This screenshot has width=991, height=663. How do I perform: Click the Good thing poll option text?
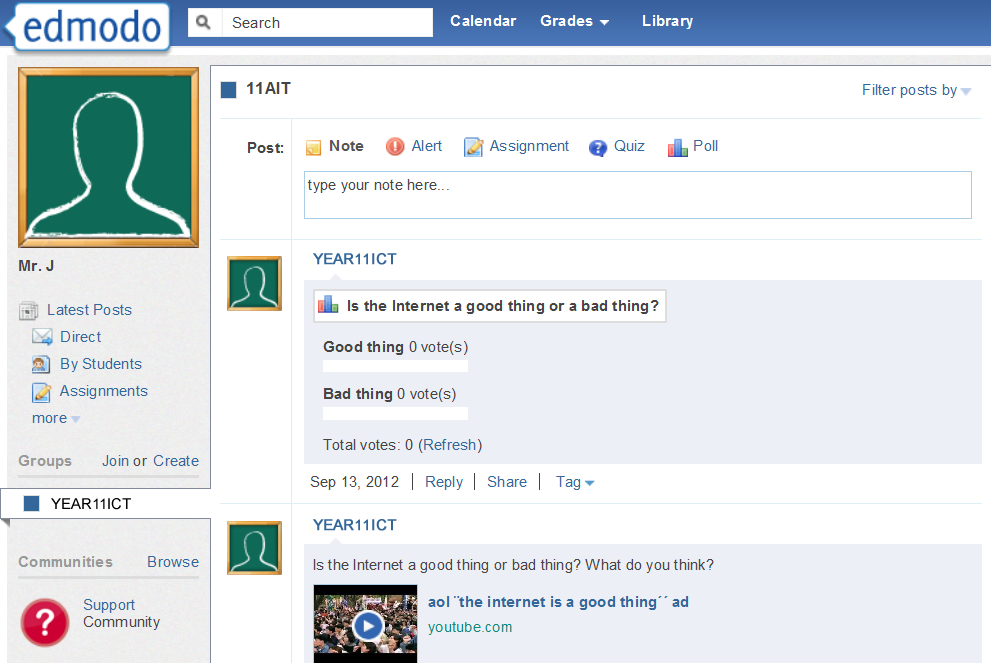[x=363, y=347]
